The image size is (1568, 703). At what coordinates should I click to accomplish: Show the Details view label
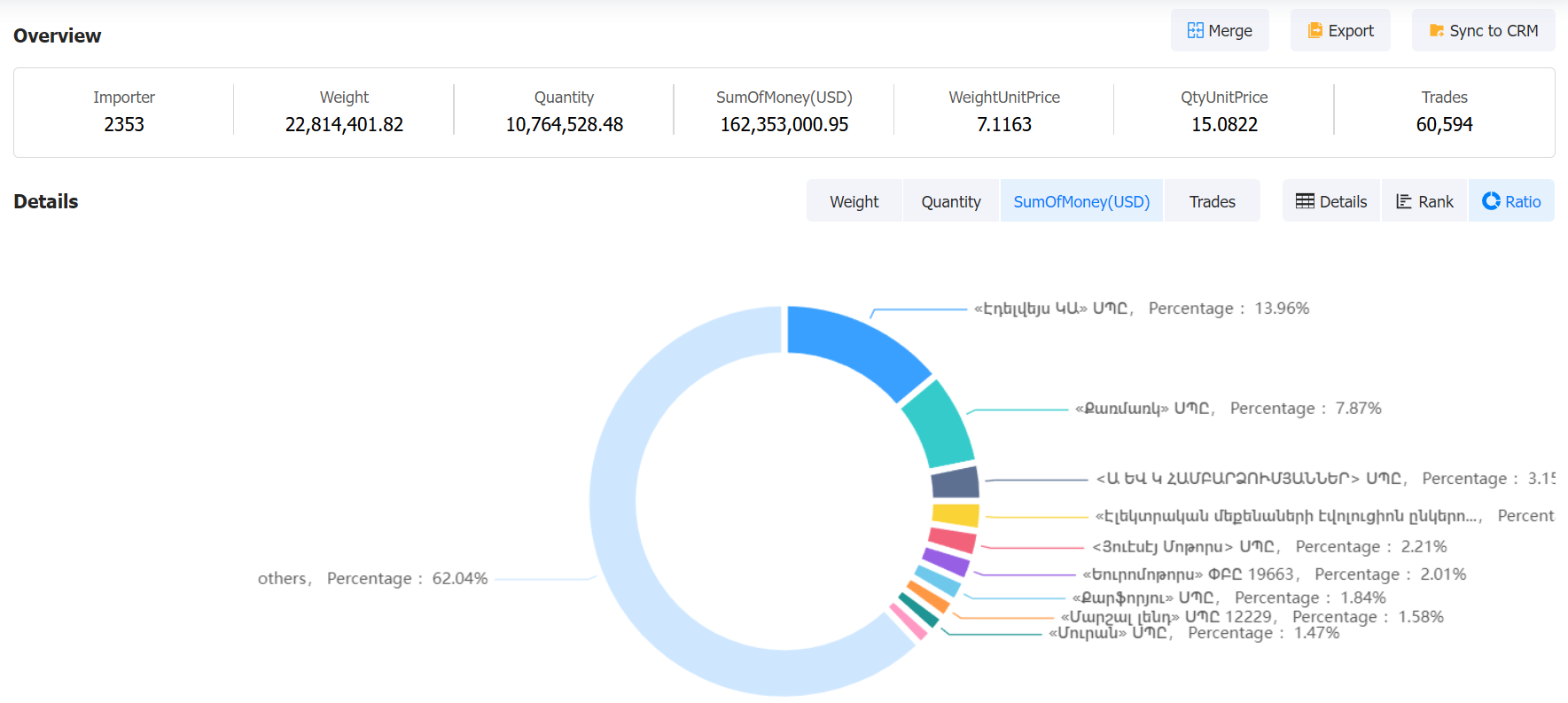click(x=1343, y=201)
